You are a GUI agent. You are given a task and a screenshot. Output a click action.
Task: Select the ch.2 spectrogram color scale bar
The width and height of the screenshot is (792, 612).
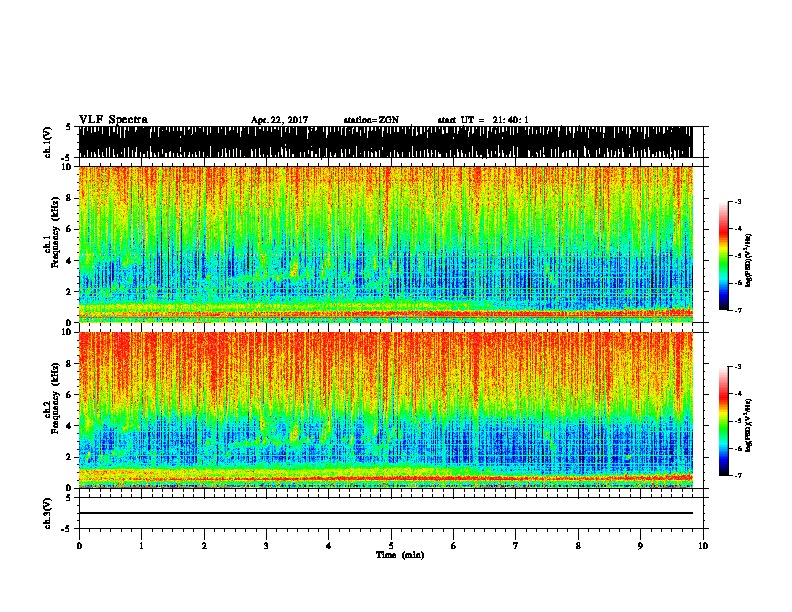point(723,421)
